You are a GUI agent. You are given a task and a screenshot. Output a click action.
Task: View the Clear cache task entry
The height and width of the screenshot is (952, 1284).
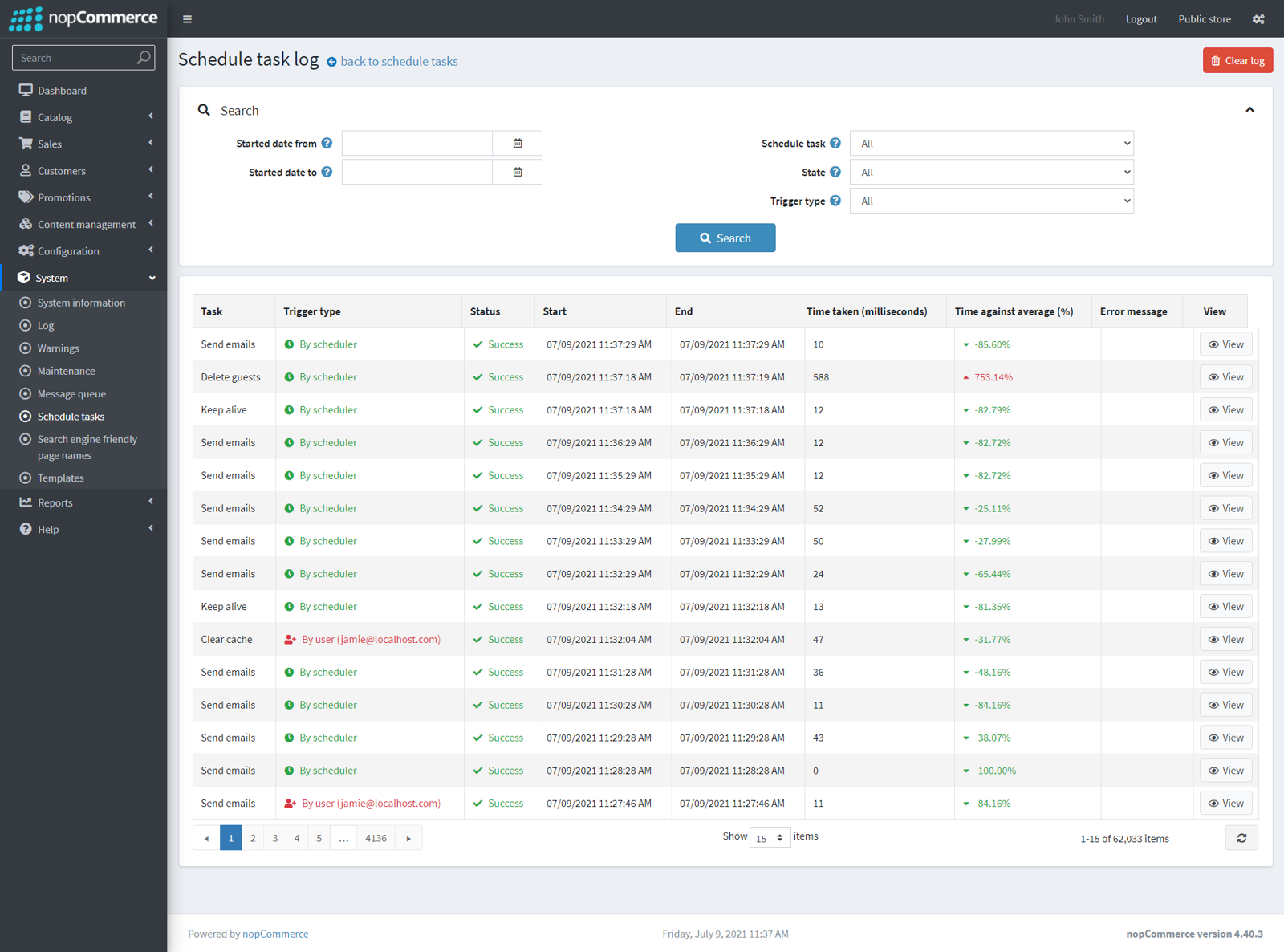pos(1226,640)
